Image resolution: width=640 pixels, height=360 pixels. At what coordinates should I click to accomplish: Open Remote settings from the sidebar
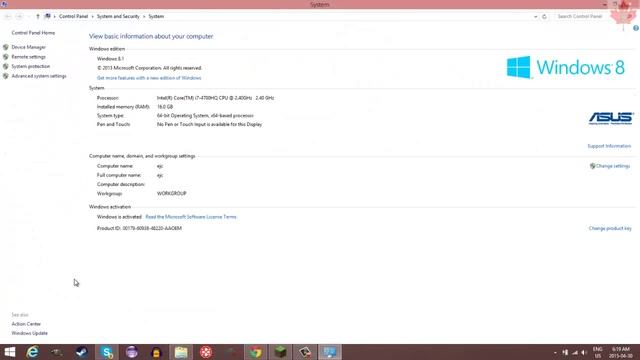pyautogui.click(x=29, y=57)
